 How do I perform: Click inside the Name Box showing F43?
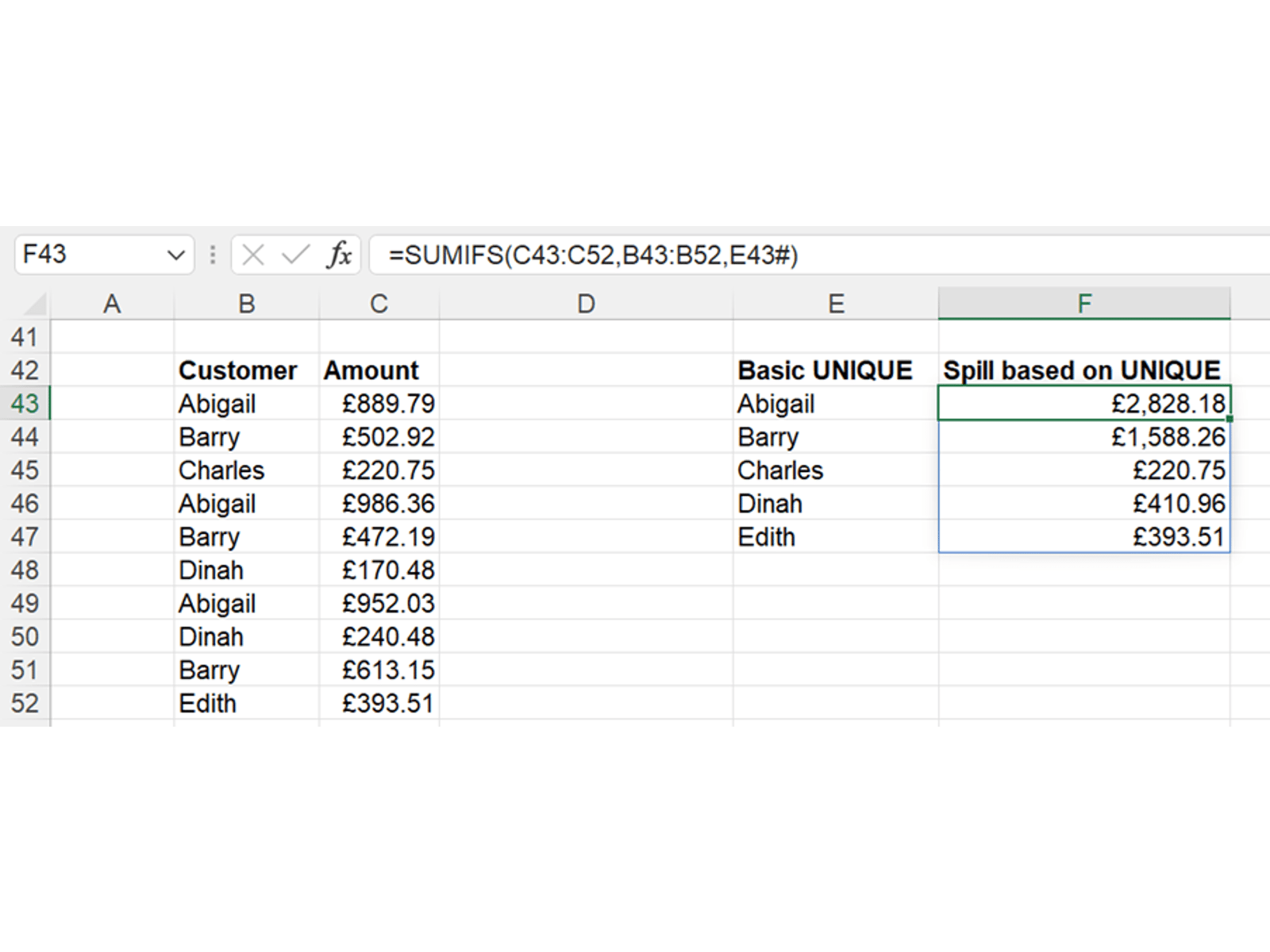tap(87, 255)
